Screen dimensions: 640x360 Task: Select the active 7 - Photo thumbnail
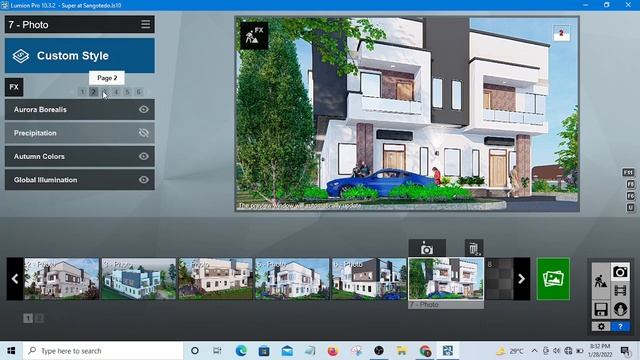[446, 279]
